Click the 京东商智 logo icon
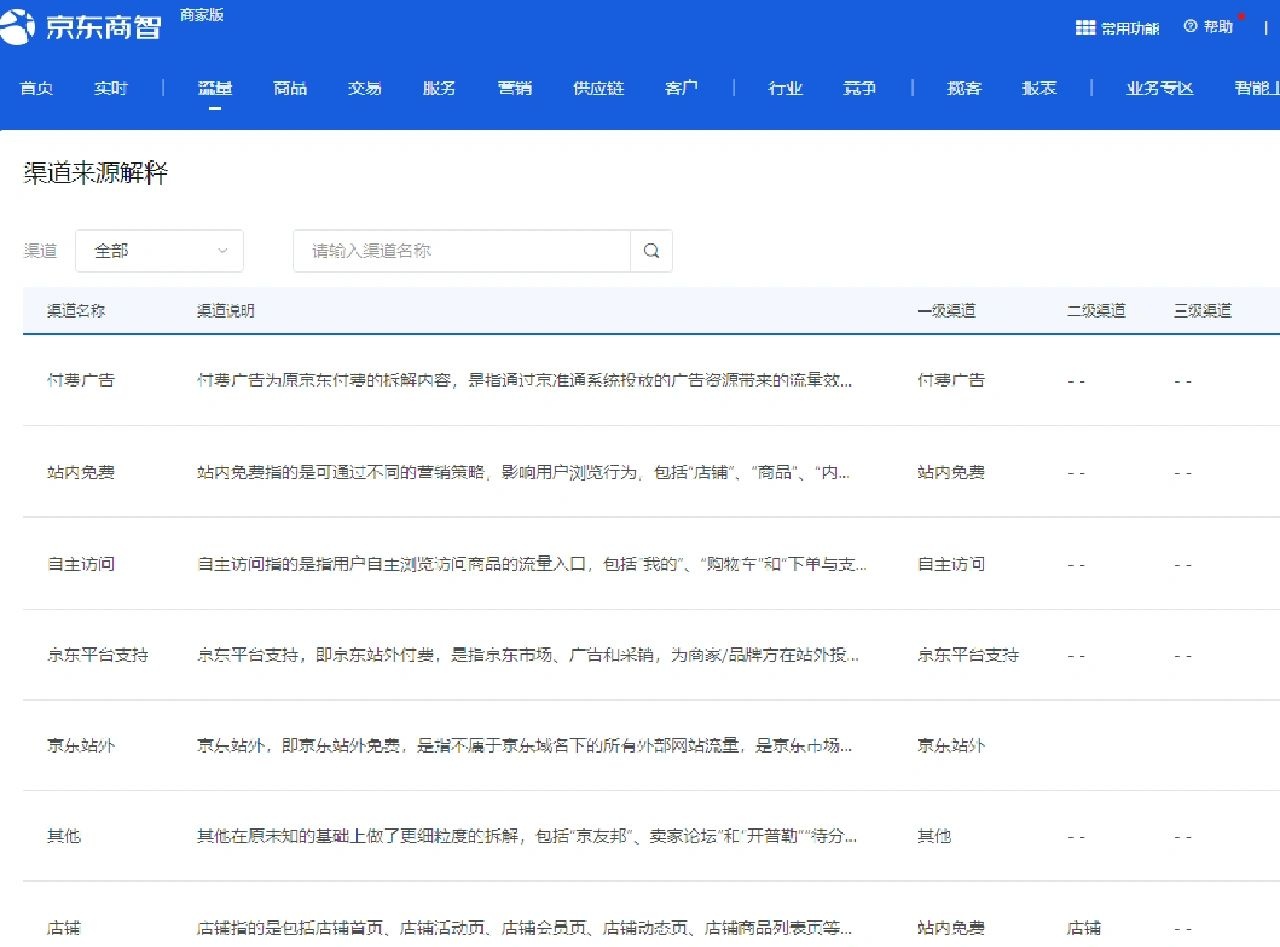The height and width of the screenshot is (947, 1280). (x=18, y=27)
